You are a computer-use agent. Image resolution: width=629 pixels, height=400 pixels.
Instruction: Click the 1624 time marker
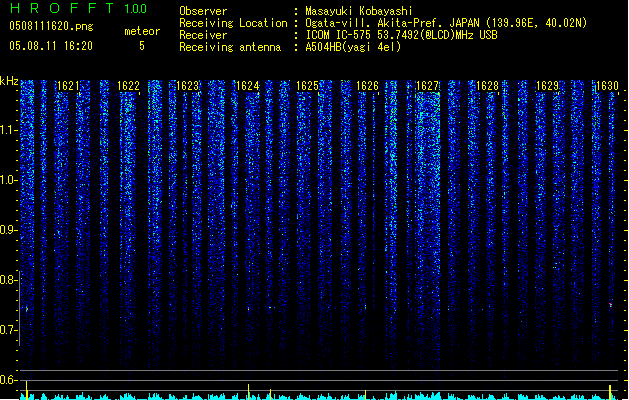tap(248, 86)
